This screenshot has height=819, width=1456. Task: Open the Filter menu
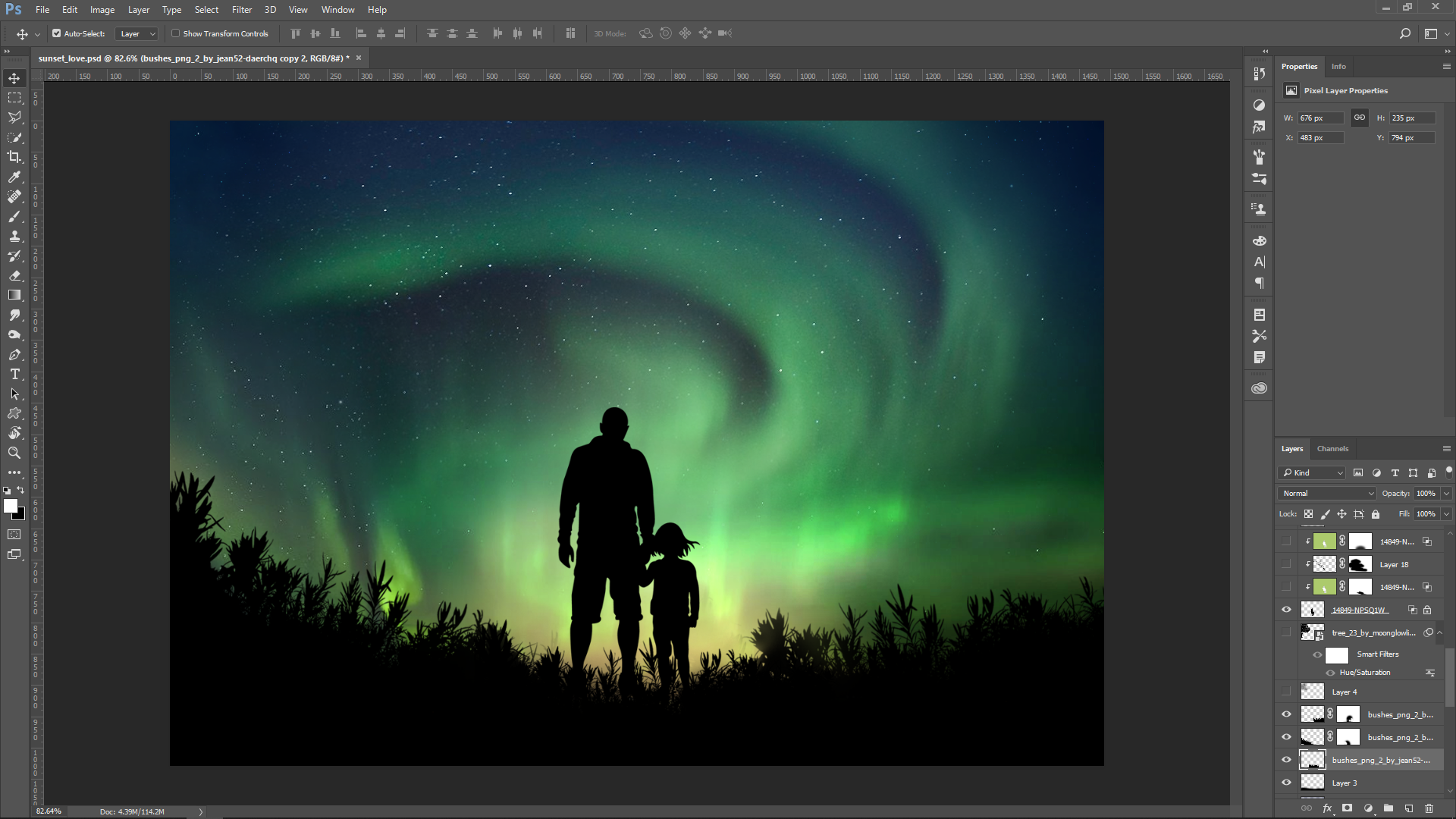click(x=242, y=10)
